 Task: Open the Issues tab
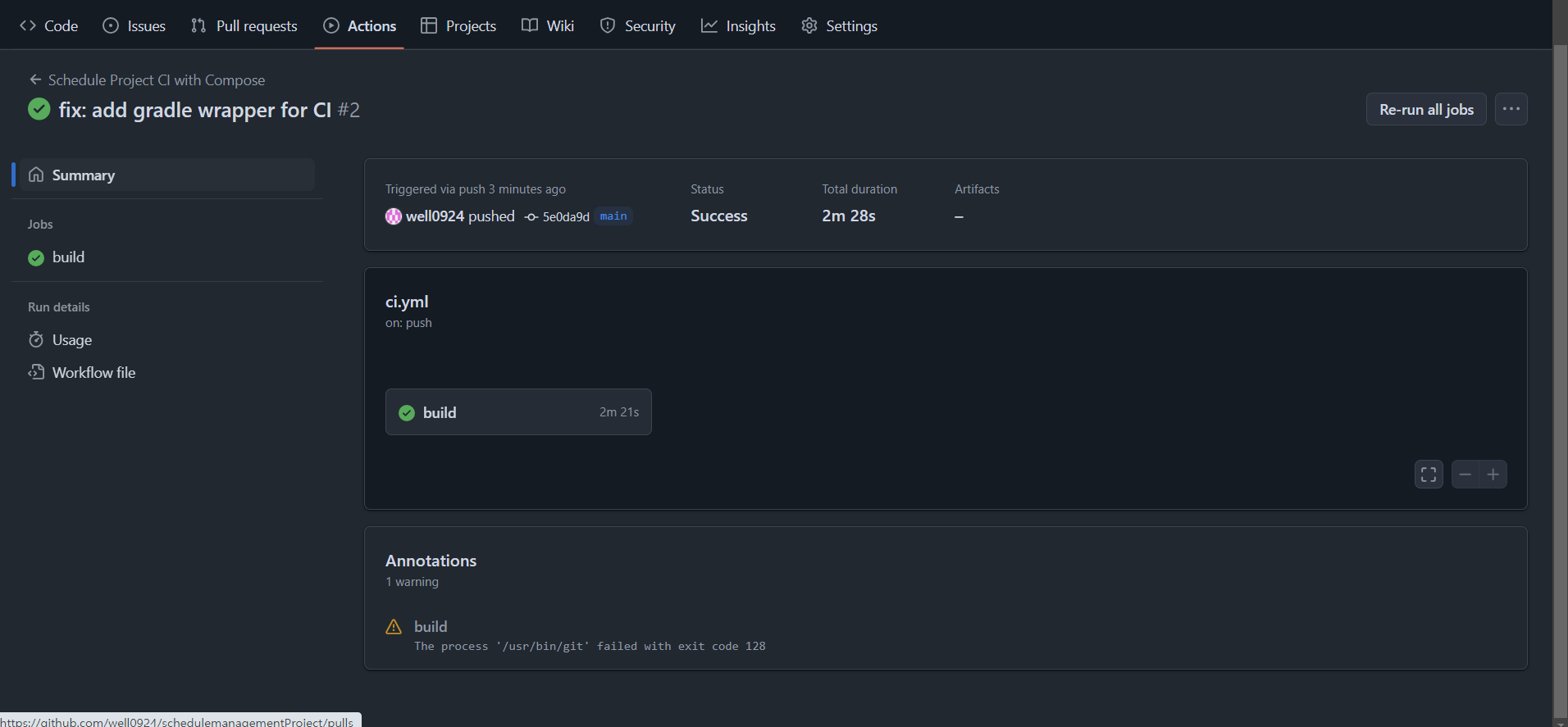click(134, 25)
